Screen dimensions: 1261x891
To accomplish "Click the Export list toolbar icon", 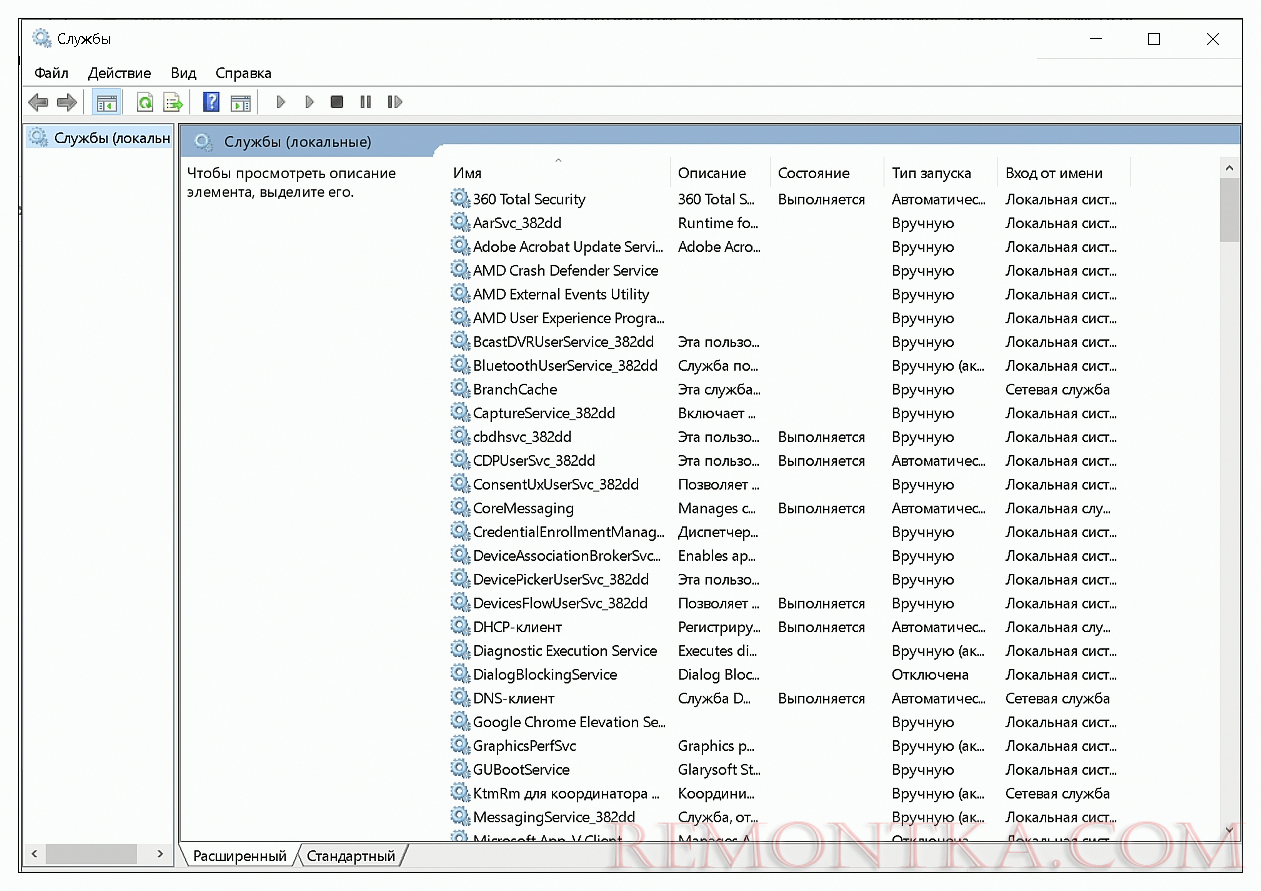I will [174, 102].
